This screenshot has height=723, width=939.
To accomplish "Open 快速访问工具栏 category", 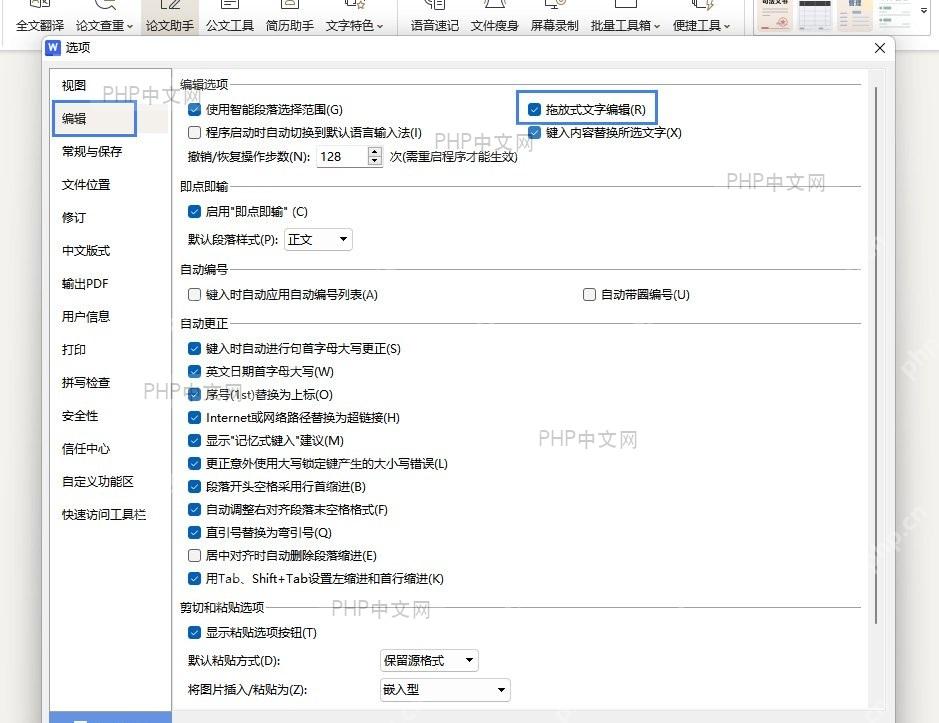I will [104, 515].
